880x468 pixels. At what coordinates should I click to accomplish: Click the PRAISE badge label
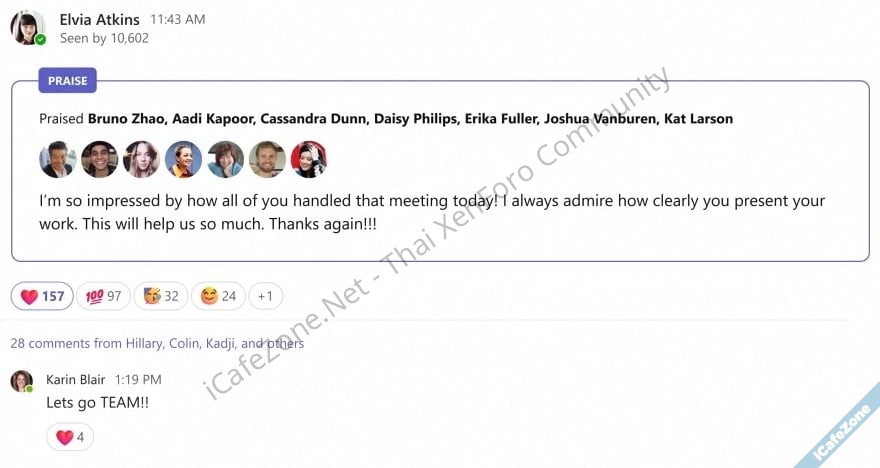point(67,81)
